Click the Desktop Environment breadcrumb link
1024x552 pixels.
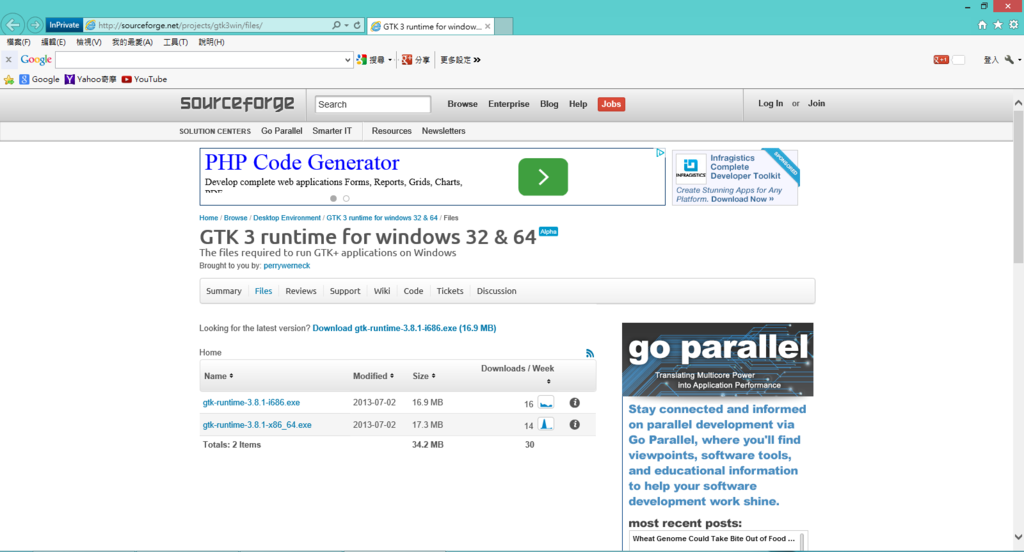(287, 218)
